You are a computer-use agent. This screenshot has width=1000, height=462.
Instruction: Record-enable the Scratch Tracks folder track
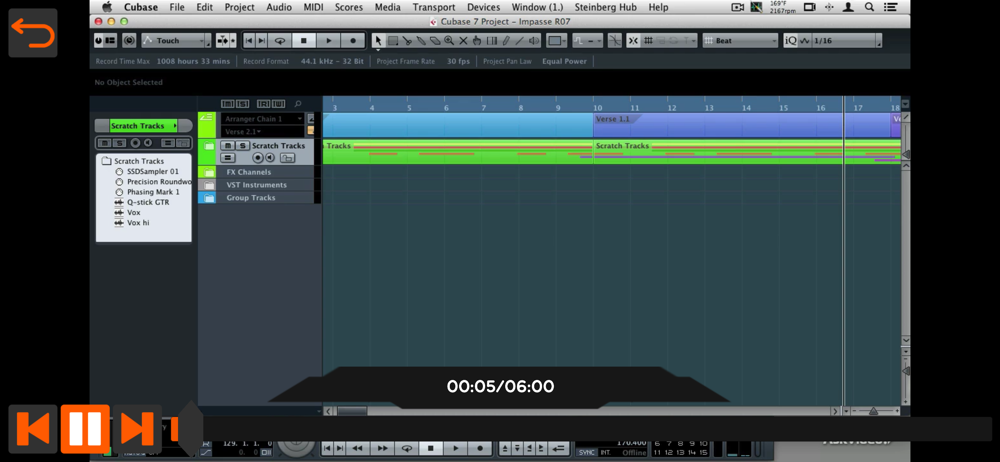[258, 158]
